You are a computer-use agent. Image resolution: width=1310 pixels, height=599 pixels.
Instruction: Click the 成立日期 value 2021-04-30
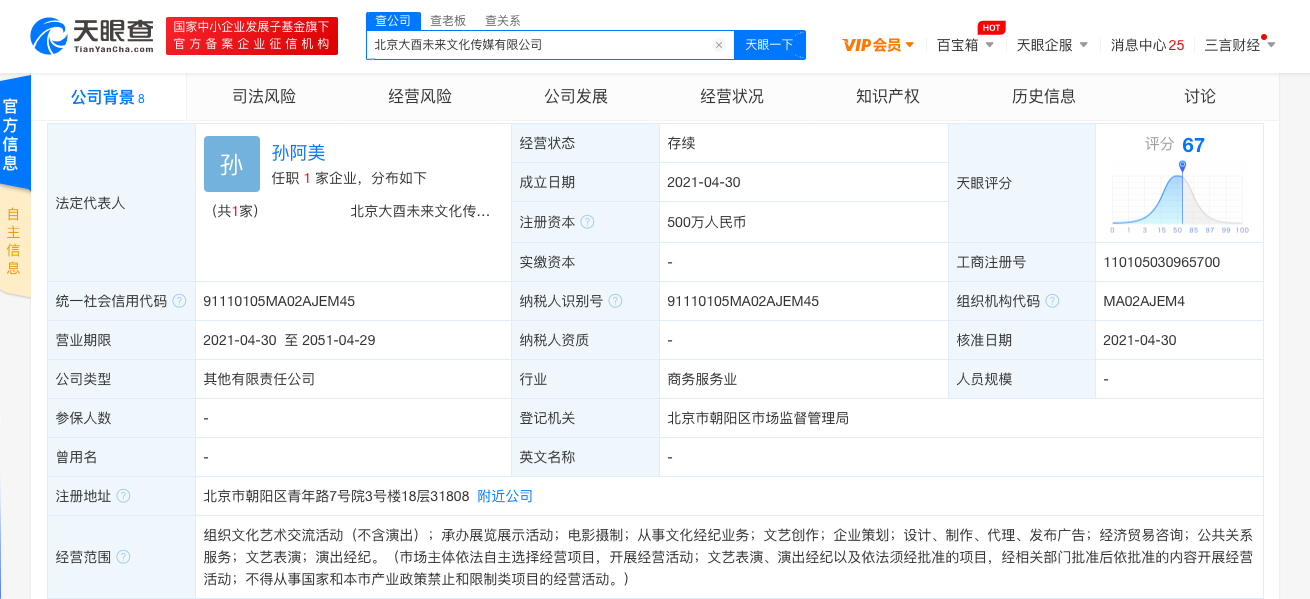pyautogui.click(x=704, y=182)
